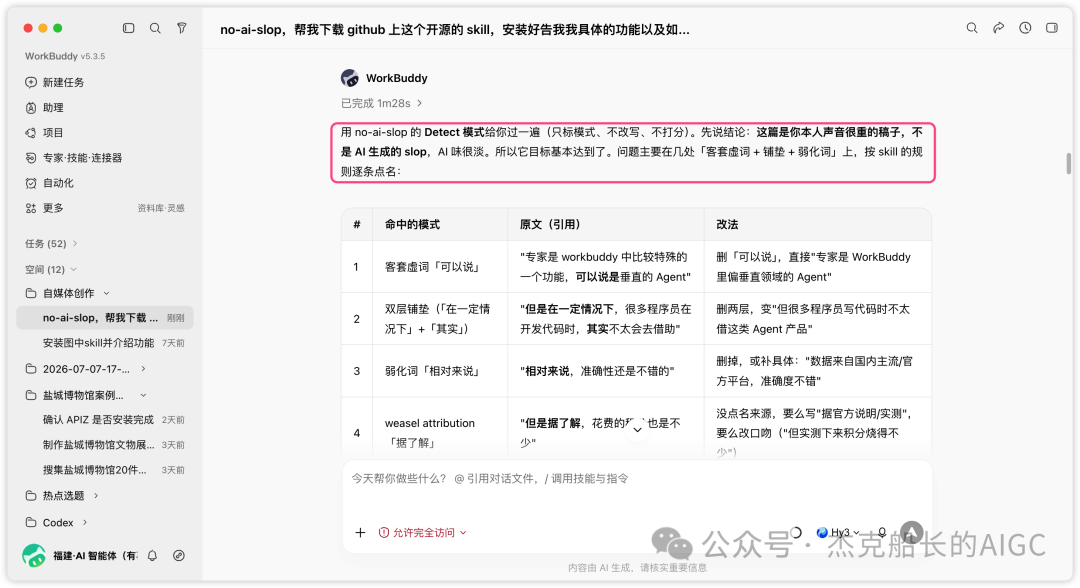
Task: Search within conversation using top-right magnifier
Action: pos(972,28)
